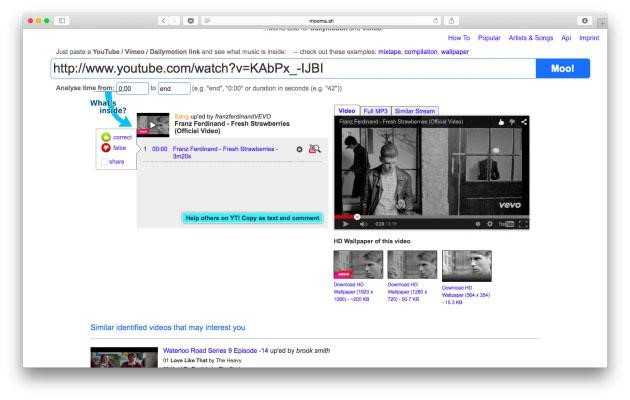Open the How To link
The width and height of the screenshot is (630, 400).
pyautogui.click(x=459, y=38)
